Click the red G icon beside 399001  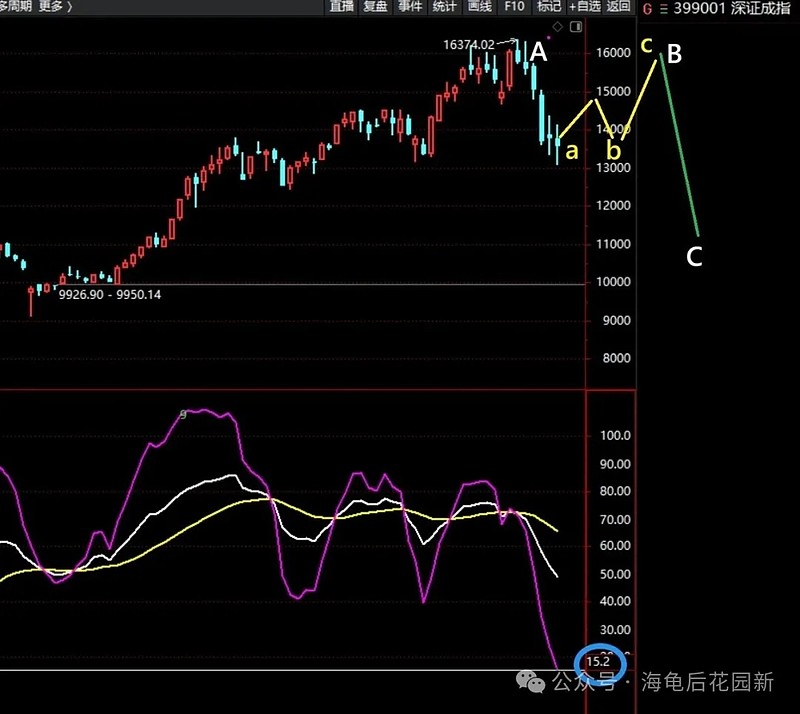pos(647,9)
